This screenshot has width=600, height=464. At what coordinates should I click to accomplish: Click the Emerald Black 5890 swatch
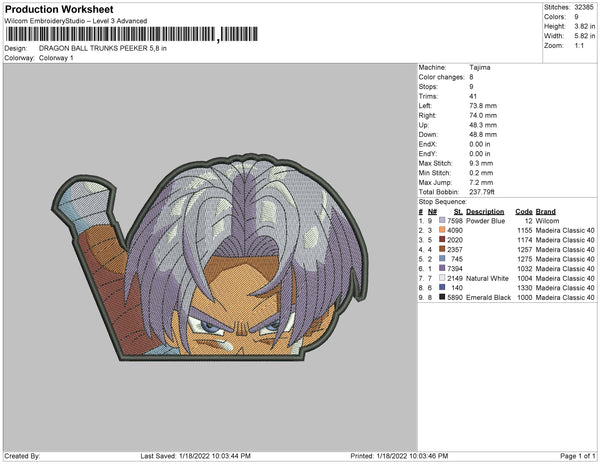point(442,297)
